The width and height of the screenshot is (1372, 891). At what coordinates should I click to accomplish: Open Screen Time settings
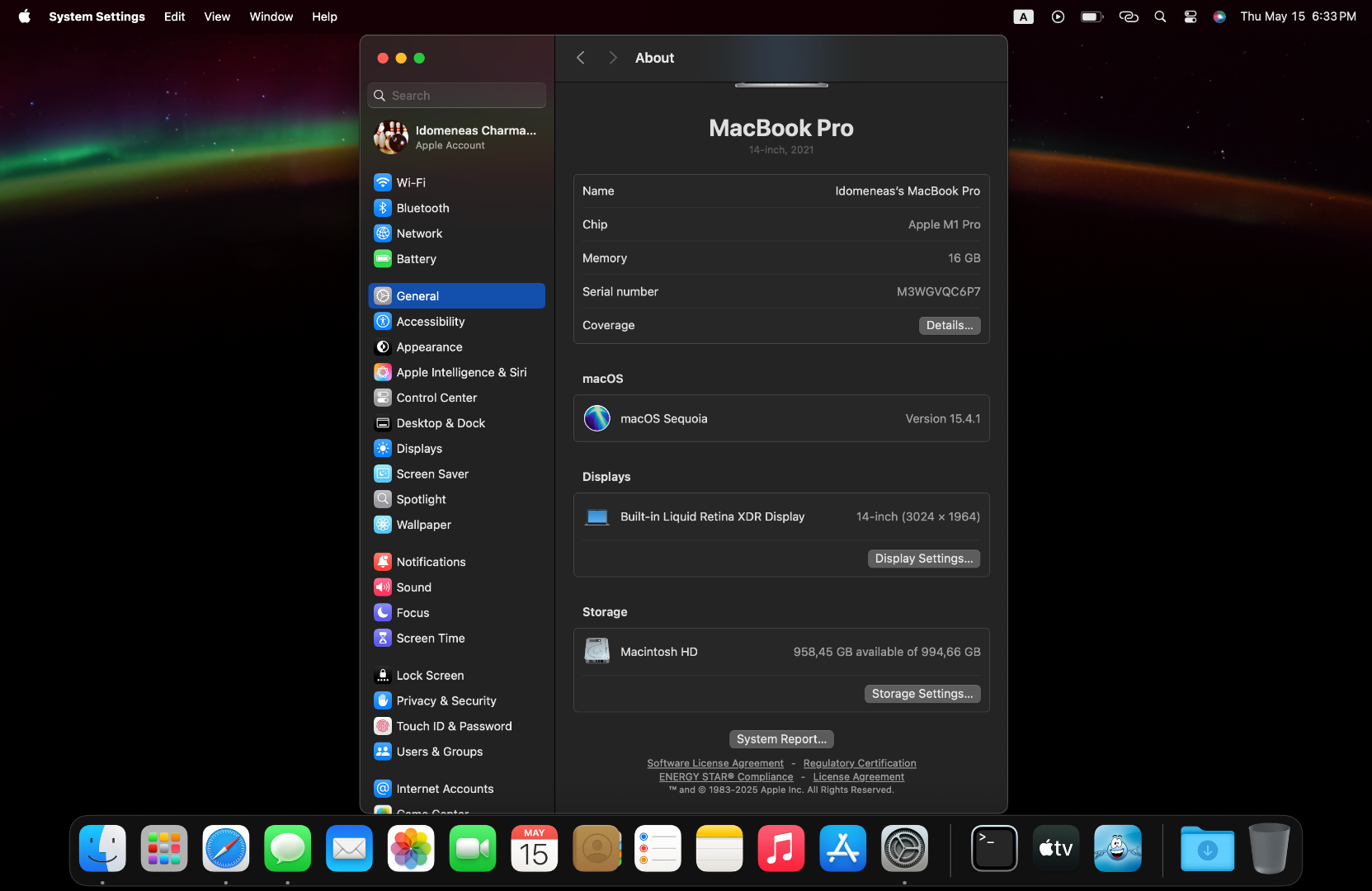[456, 639]
